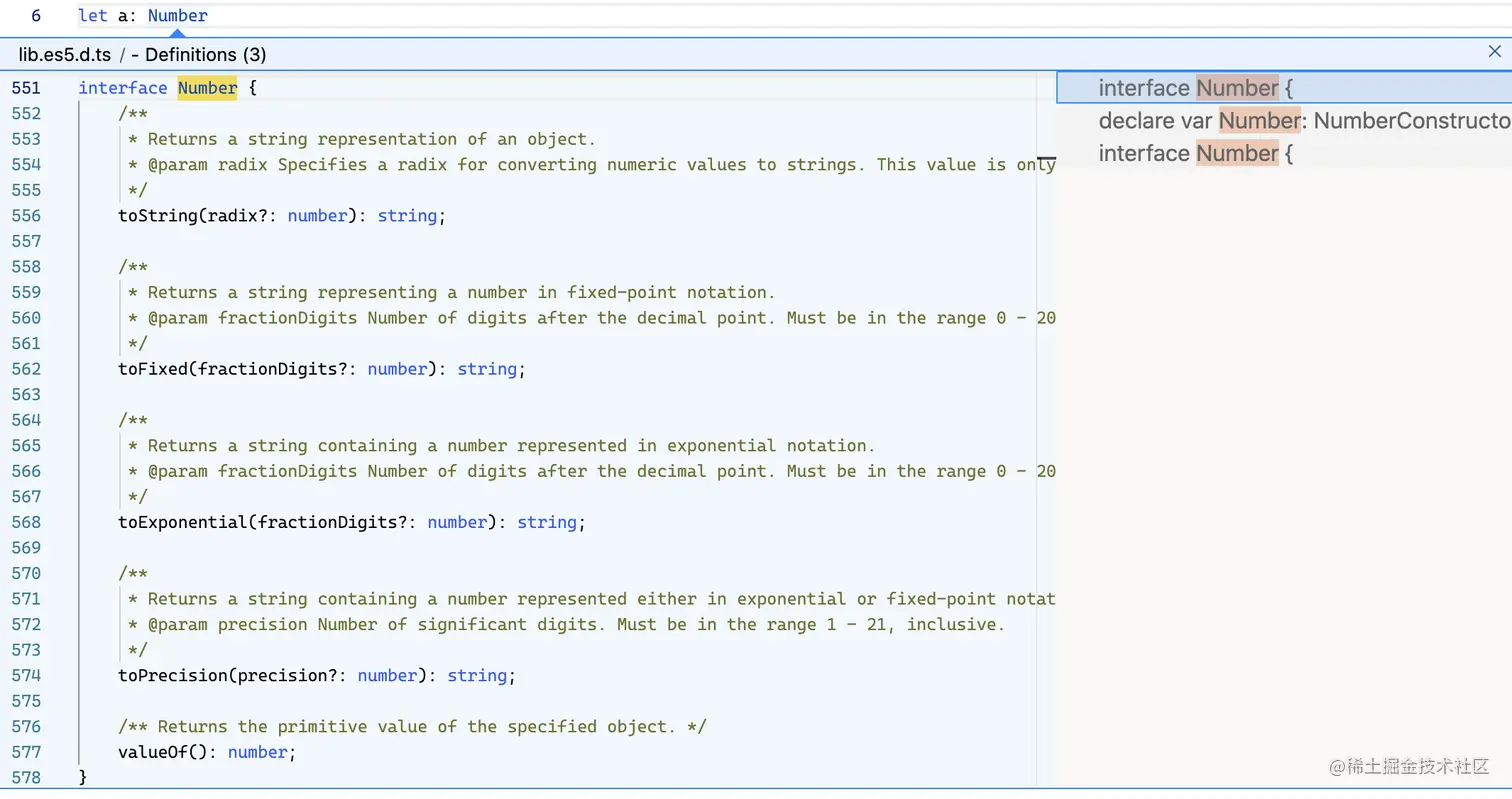Image resolution: width=1512 pixels, height=799 pixels.
Task: Click 'string' return type on line 556
Action: coord(407,216)
